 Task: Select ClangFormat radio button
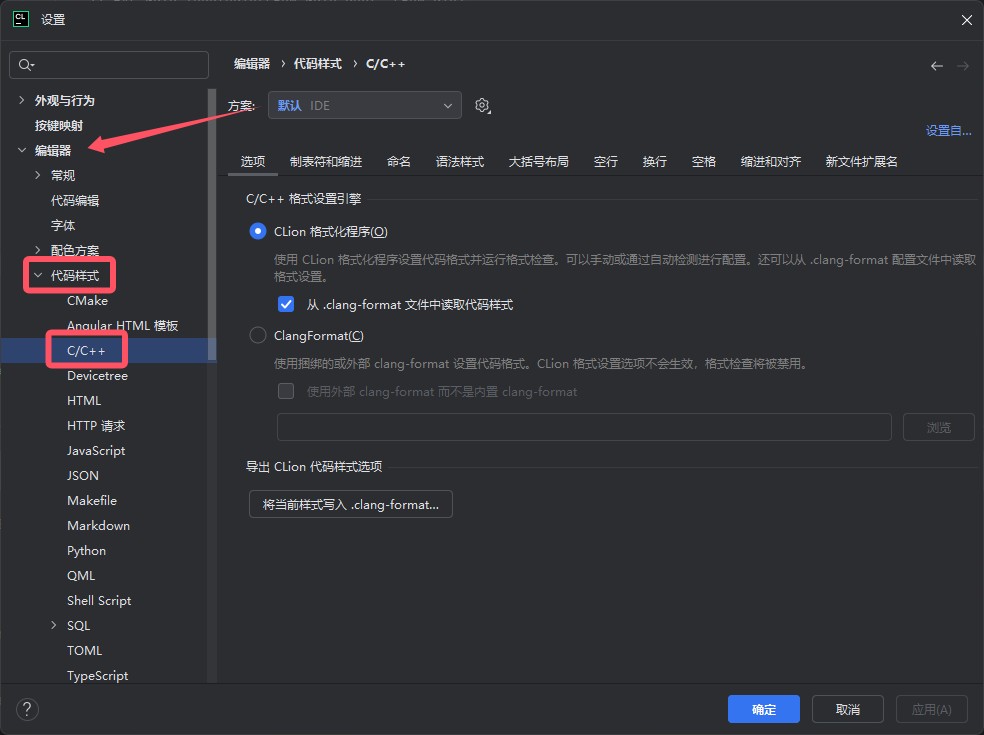257,335
